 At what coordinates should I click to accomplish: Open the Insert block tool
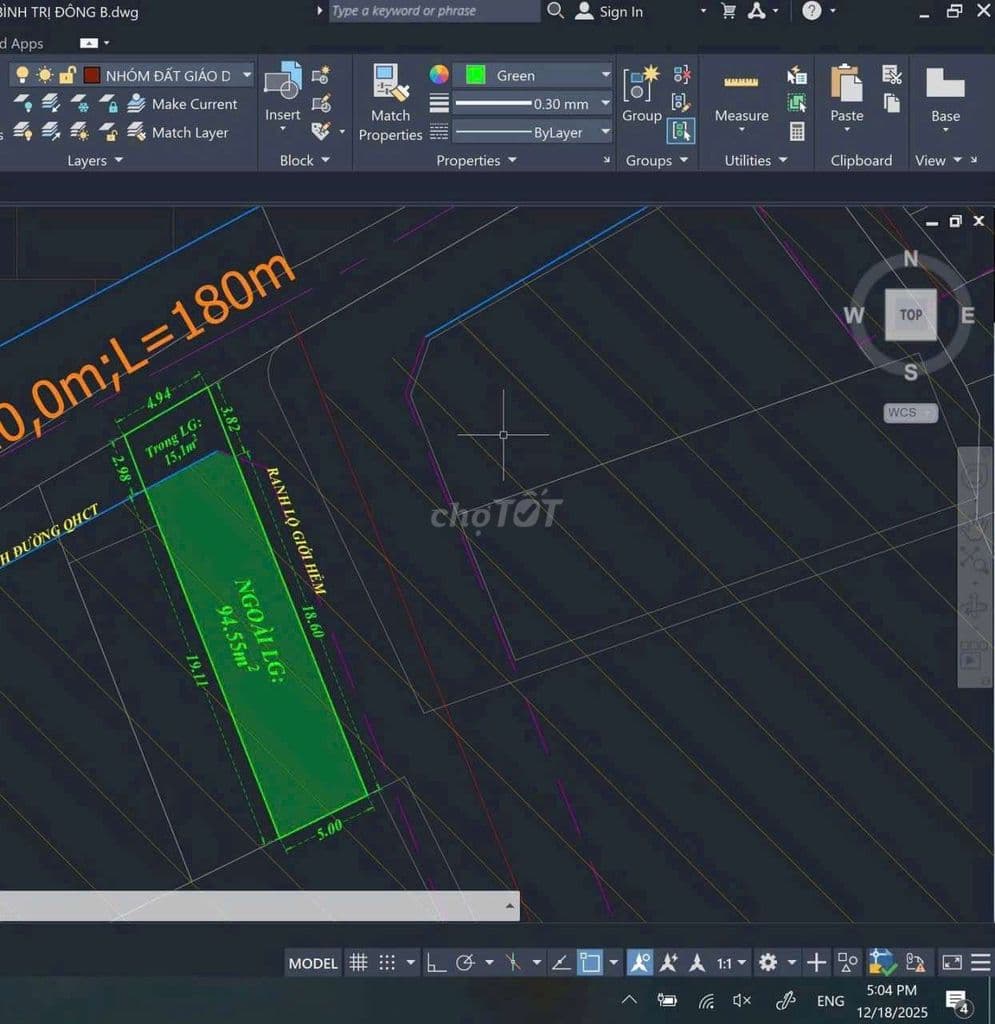pos(283,92)
